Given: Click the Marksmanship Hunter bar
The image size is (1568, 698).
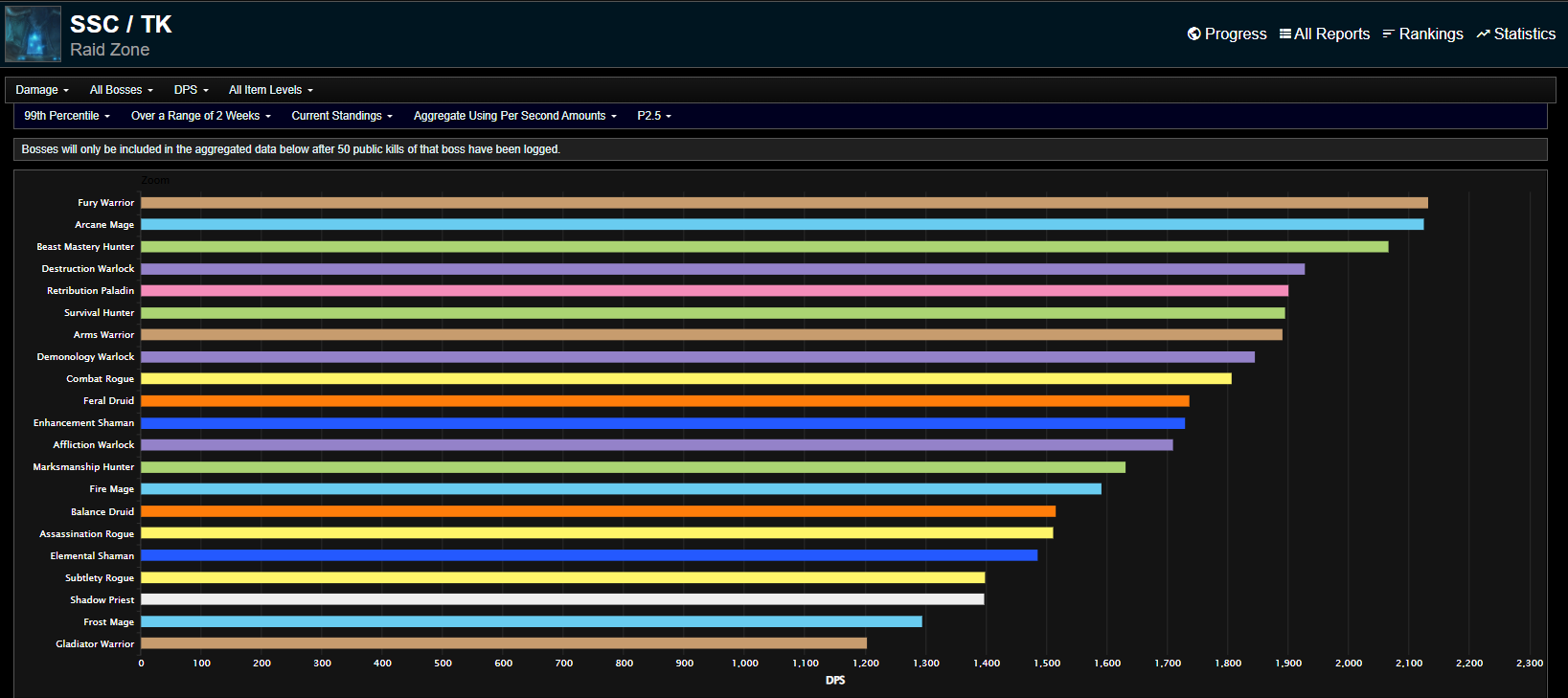Looking at the screenshot, I should [x=633, y=467].
